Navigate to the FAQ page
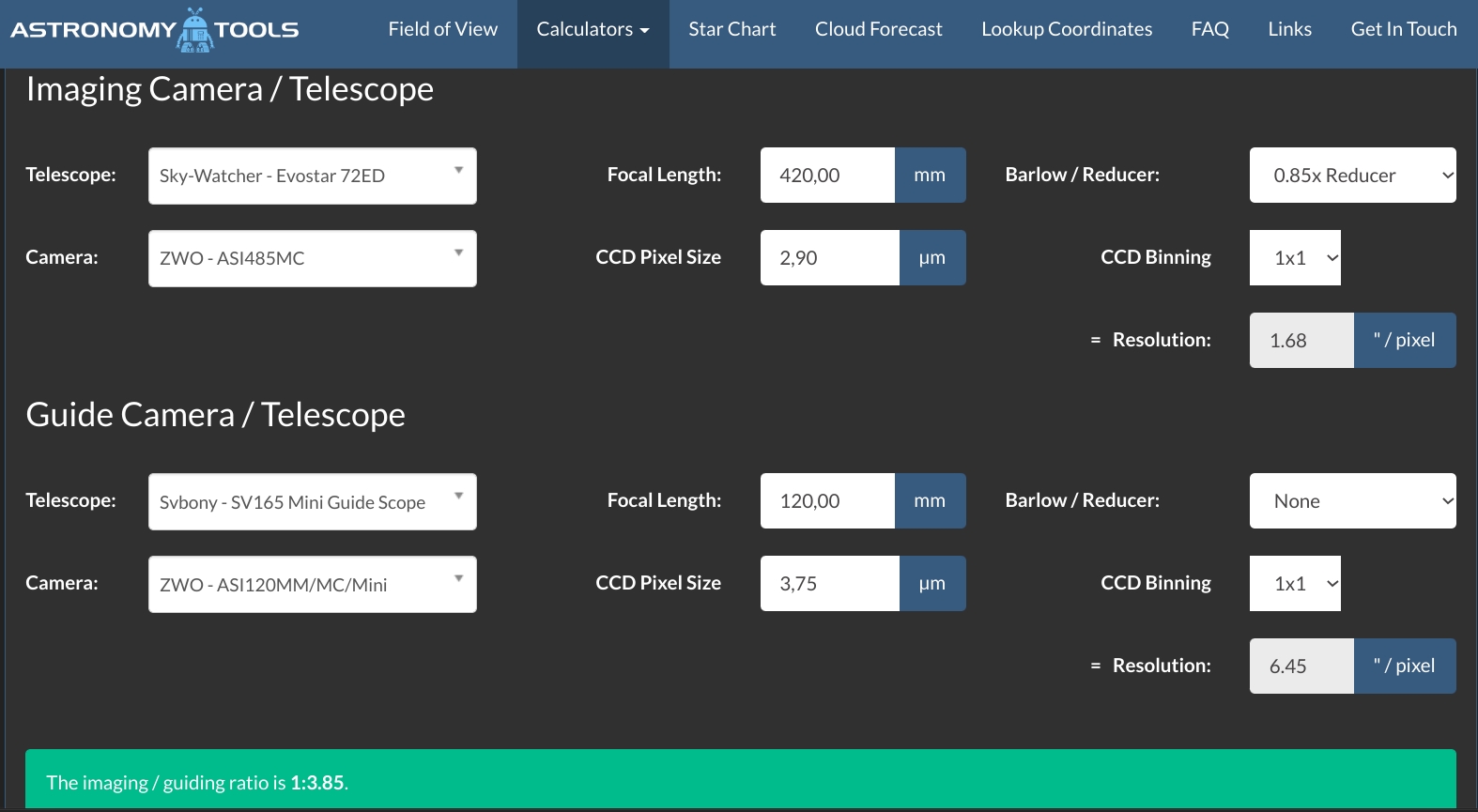1478x812 pixels. coord(1209,30)
